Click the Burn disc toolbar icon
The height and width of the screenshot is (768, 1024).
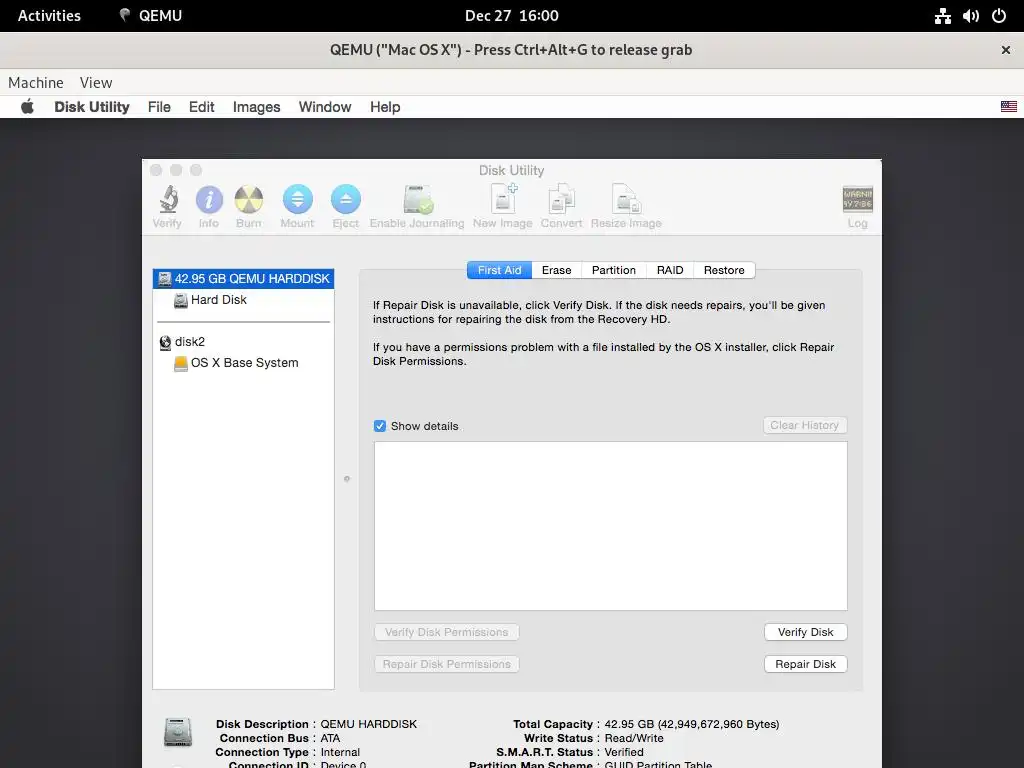249,200
